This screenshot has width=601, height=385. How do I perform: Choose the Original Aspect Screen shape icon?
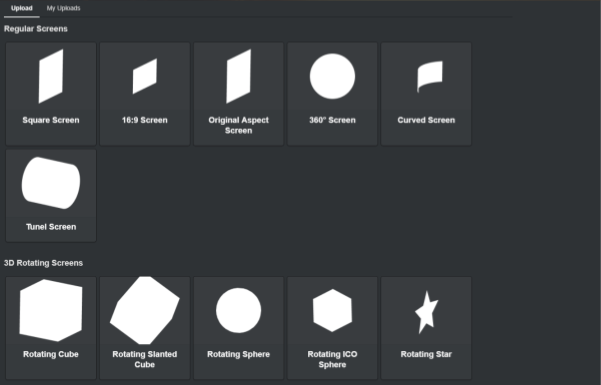(238, 76)
